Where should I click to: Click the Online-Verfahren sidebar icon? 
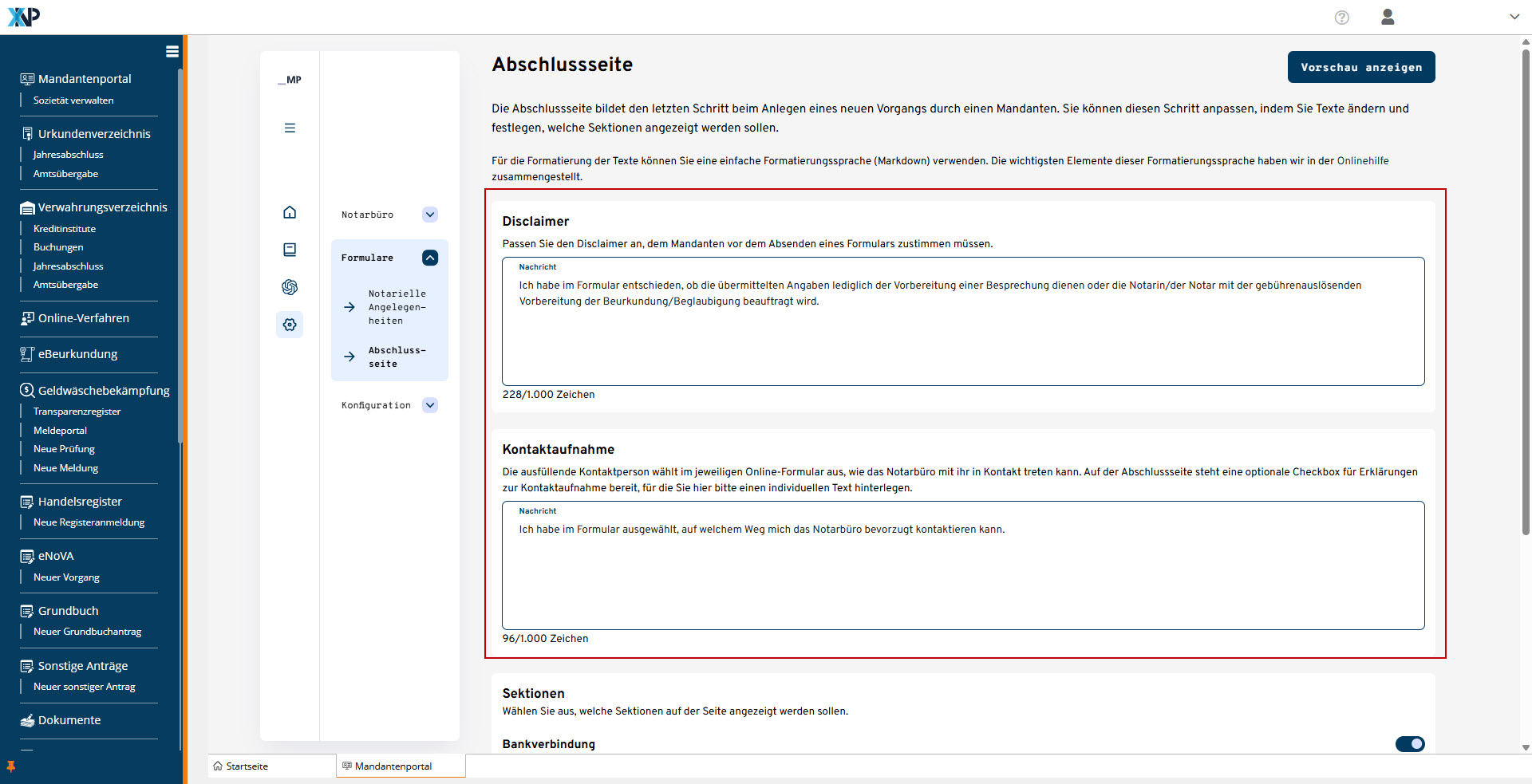[x=27, y=318]
